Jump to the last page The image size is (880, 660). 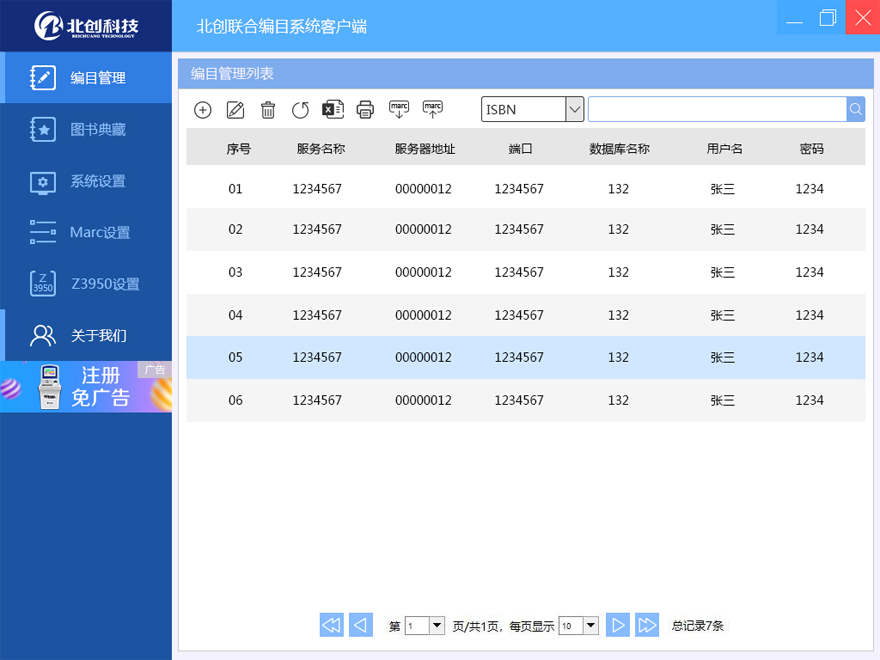tap(647, 625)
